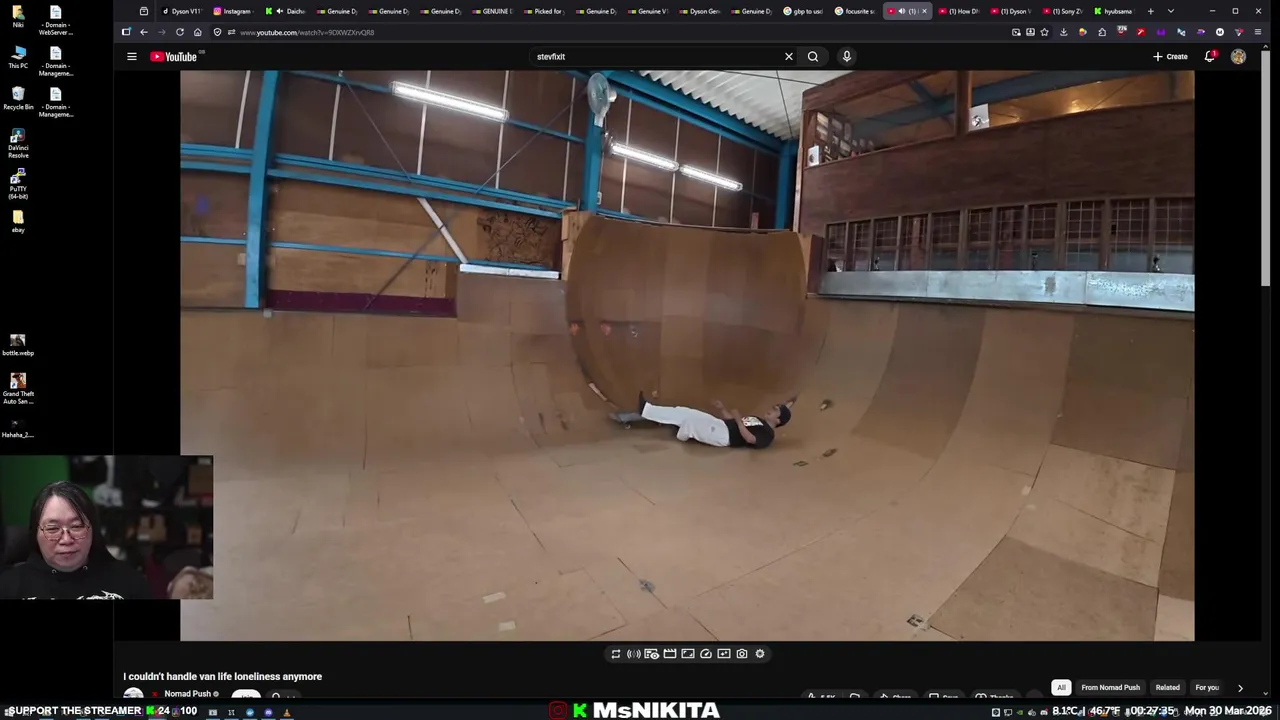Open the ebay folder on desktop
This screenshot has height=720, width=1280.
coord(18,222)
